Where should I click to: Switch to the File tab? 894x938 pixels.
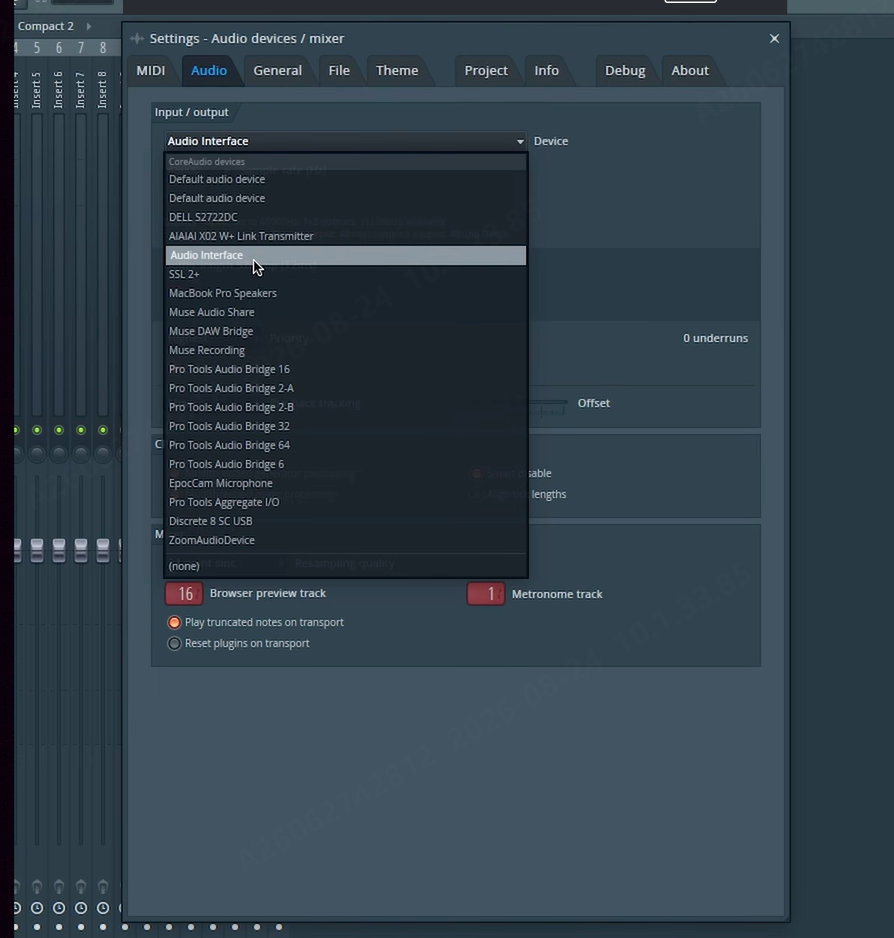pos(339,71)
